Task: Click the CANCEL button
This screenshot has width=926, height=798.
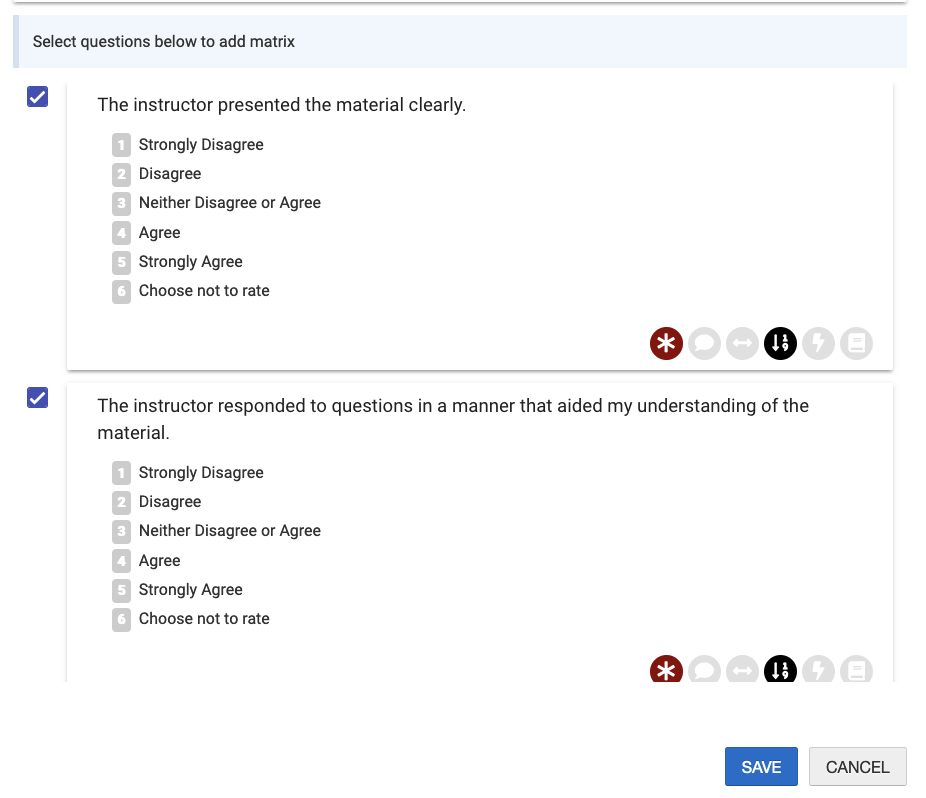Action: [x=857, y=767]
